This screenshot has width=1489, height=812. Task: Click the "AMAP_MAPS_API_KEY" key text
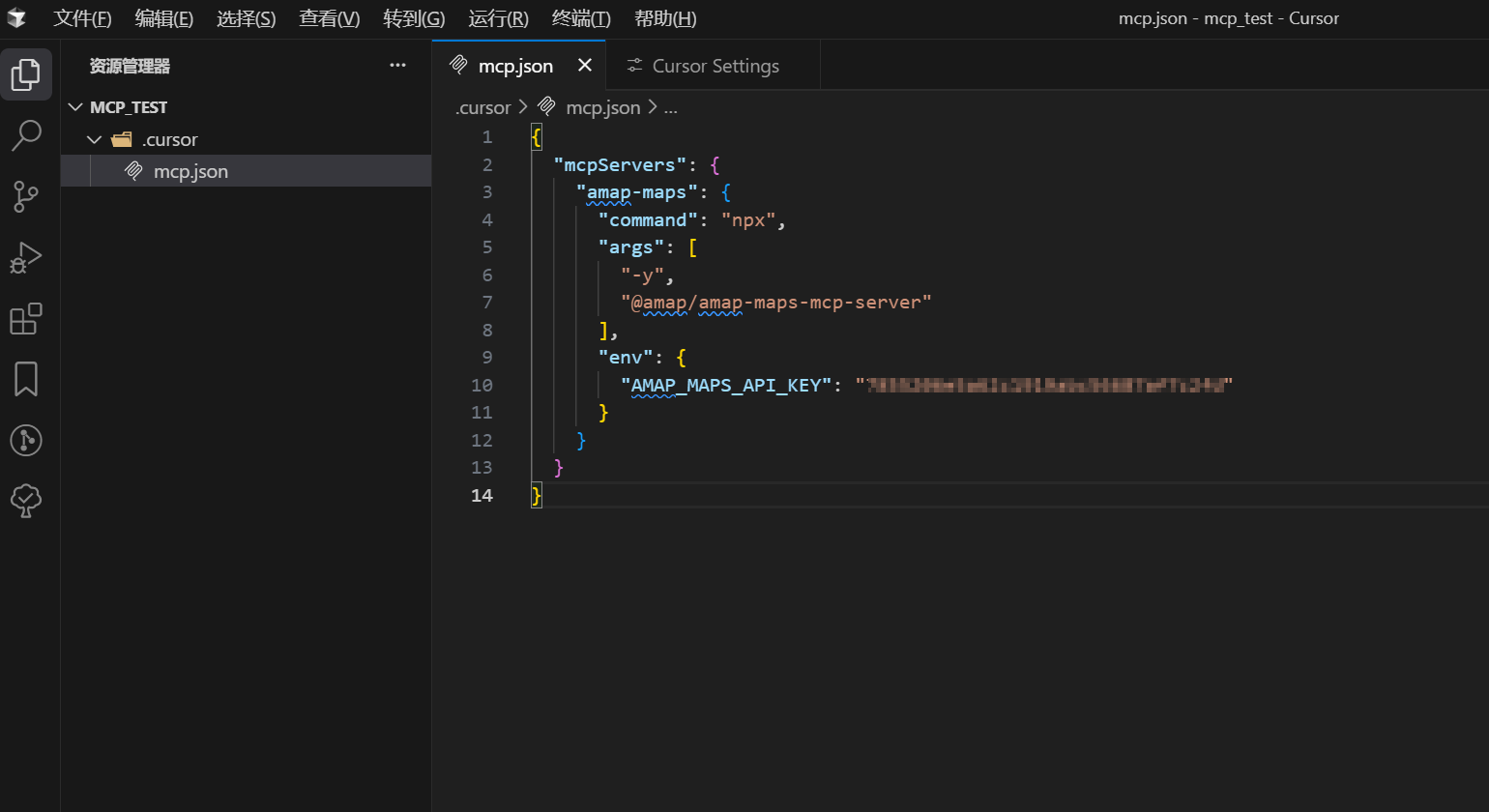coord(726,385)
